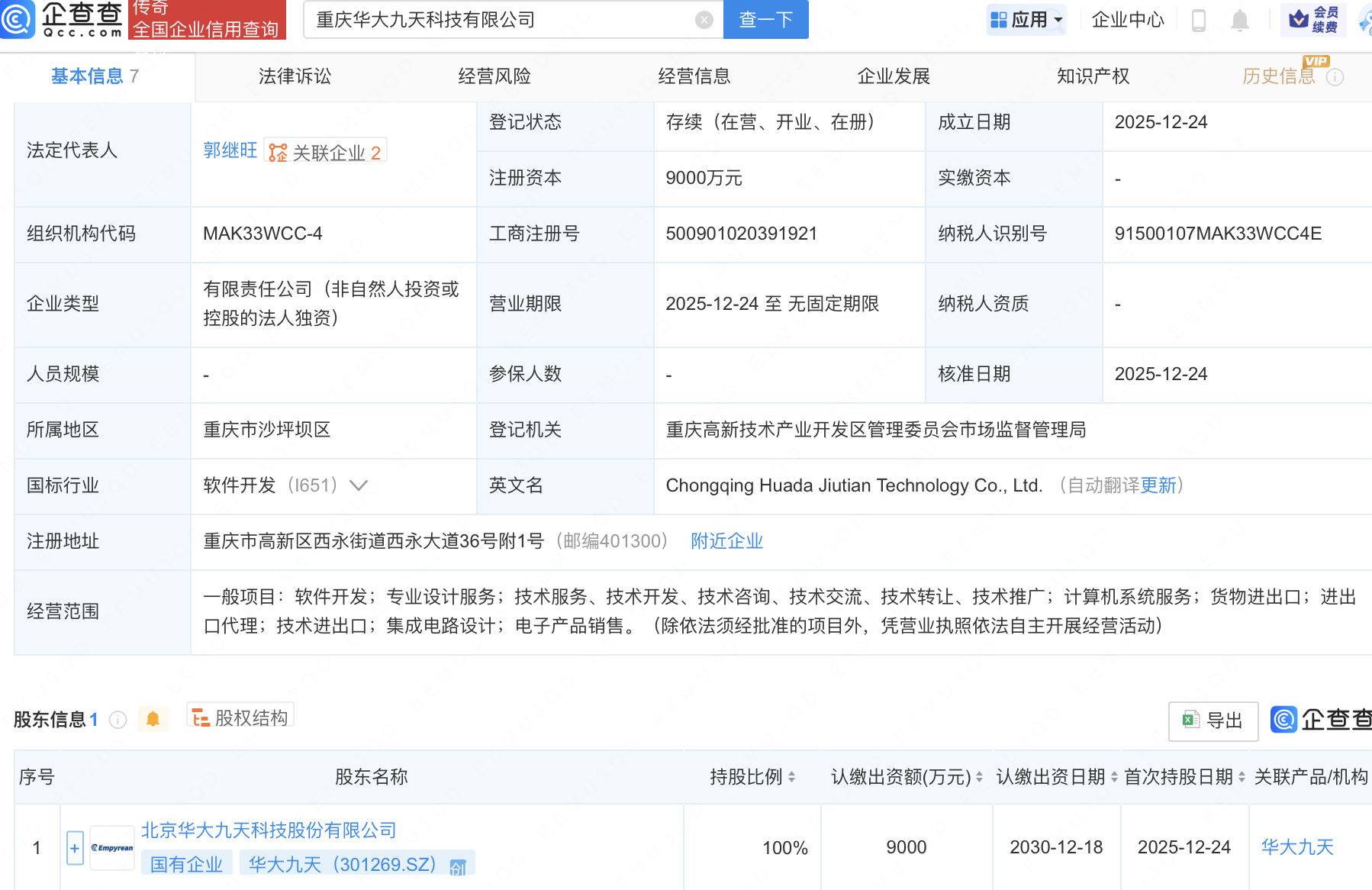Expand the 应用 dropdown menu
This screenshot has height=890, width=1372.
tap(1027, 20)
